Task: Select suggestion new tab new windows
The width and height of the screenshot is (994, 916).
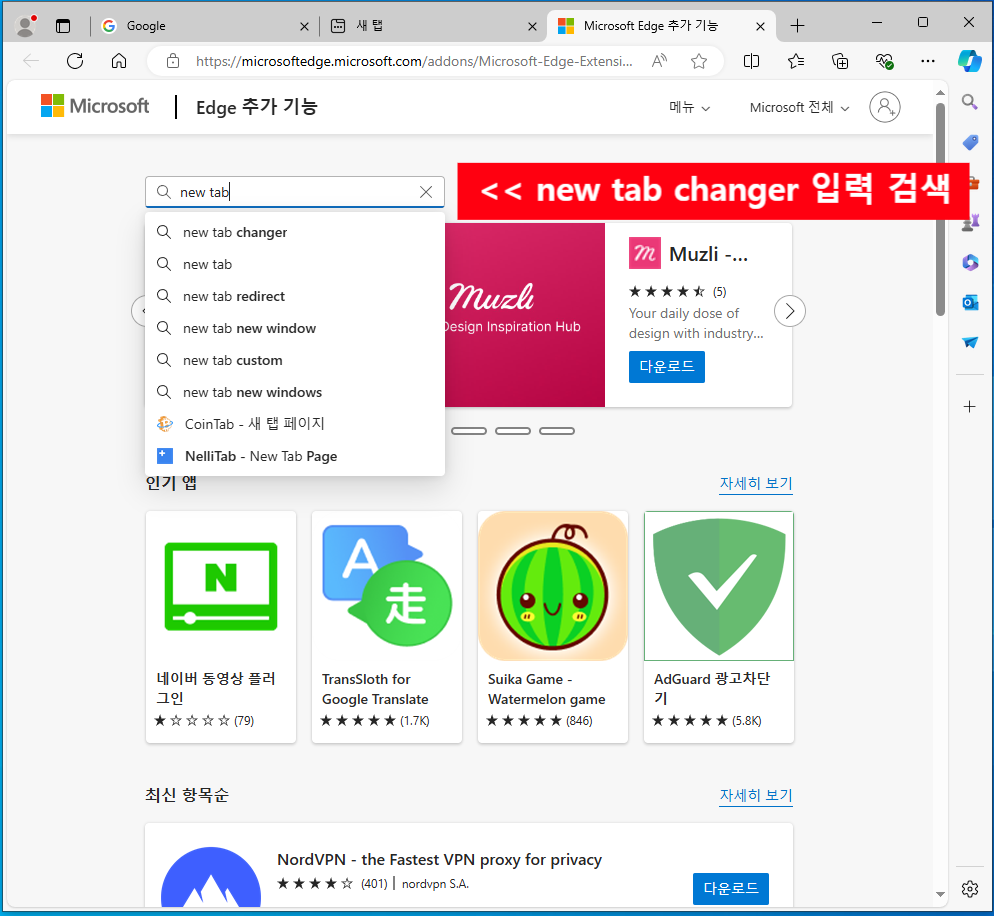Action: coord(295,392)
